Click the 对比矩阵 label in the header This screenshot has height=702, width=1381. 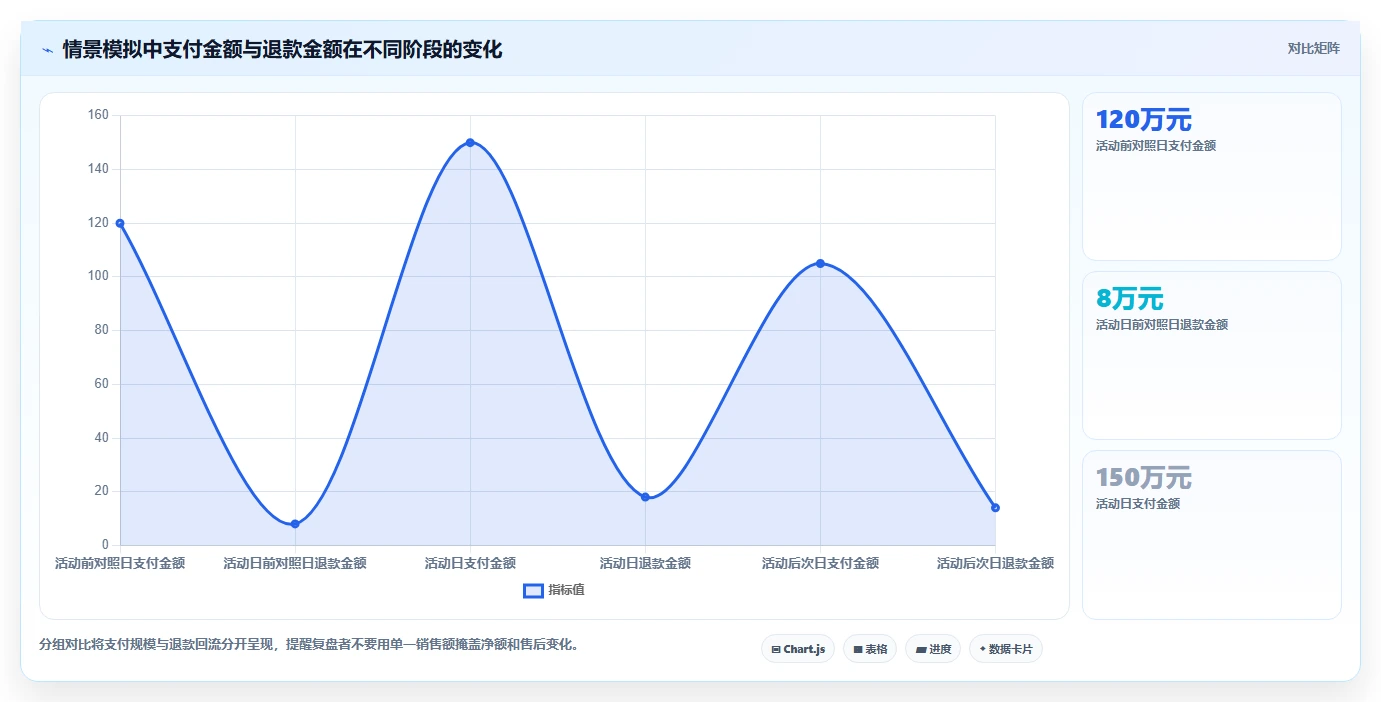[1313, 48]
